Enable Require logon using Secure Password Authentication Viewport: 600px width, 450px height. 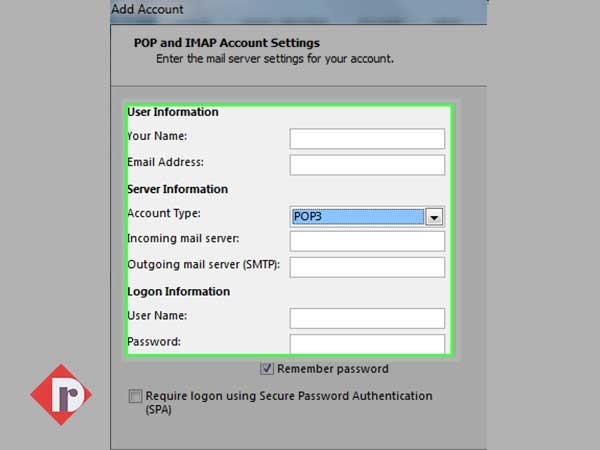[135, 396]
